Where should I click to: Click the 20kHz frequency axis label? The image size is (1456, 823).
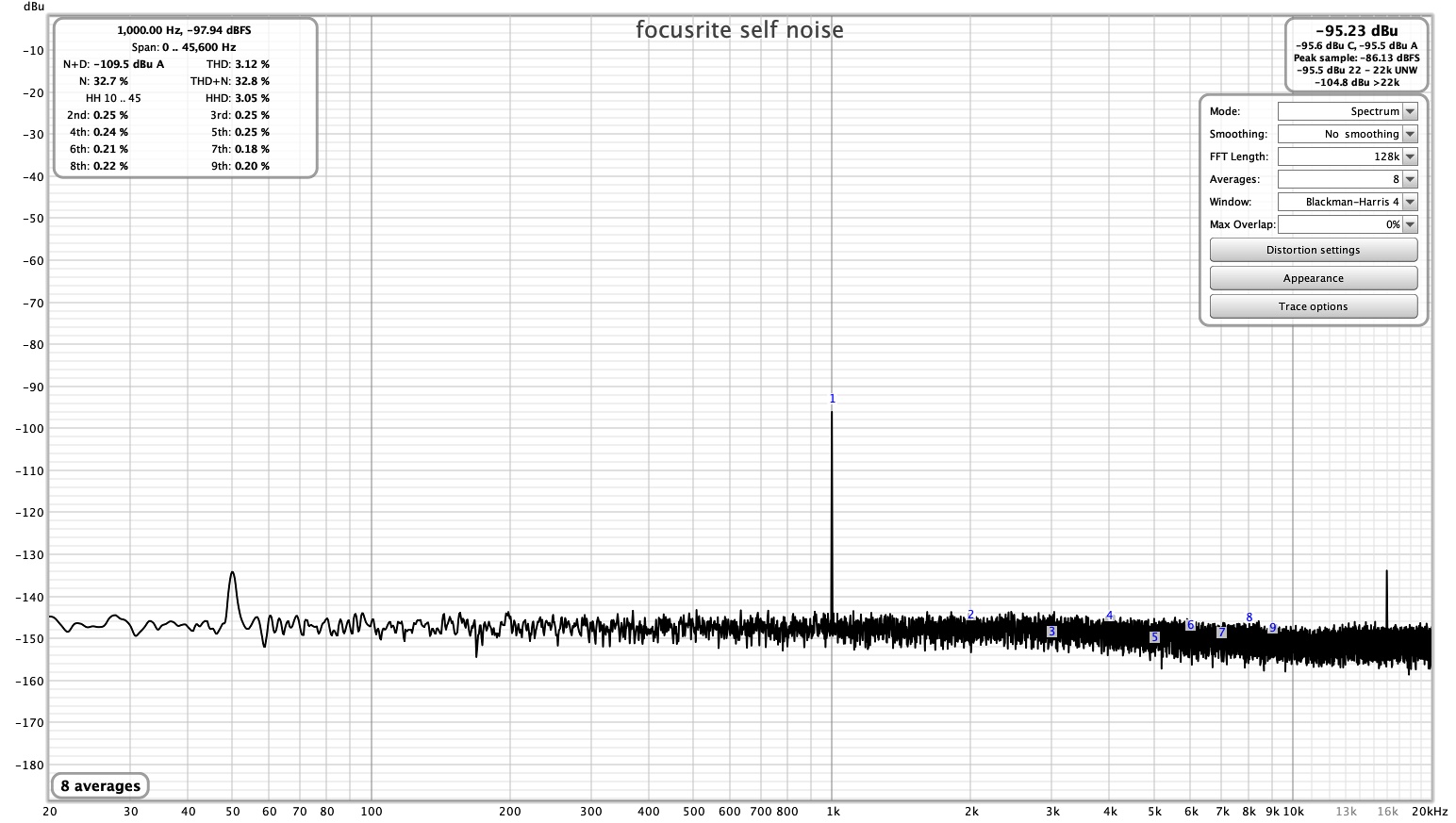click(1430, 811)
